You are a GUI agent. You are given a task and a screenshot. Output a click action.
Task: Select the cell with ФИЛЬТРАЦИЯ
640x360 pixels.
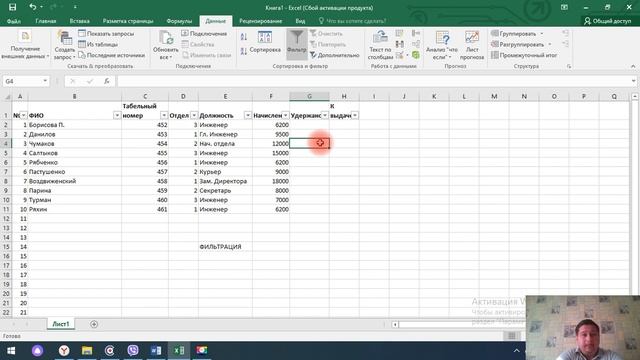click(225, 247)
